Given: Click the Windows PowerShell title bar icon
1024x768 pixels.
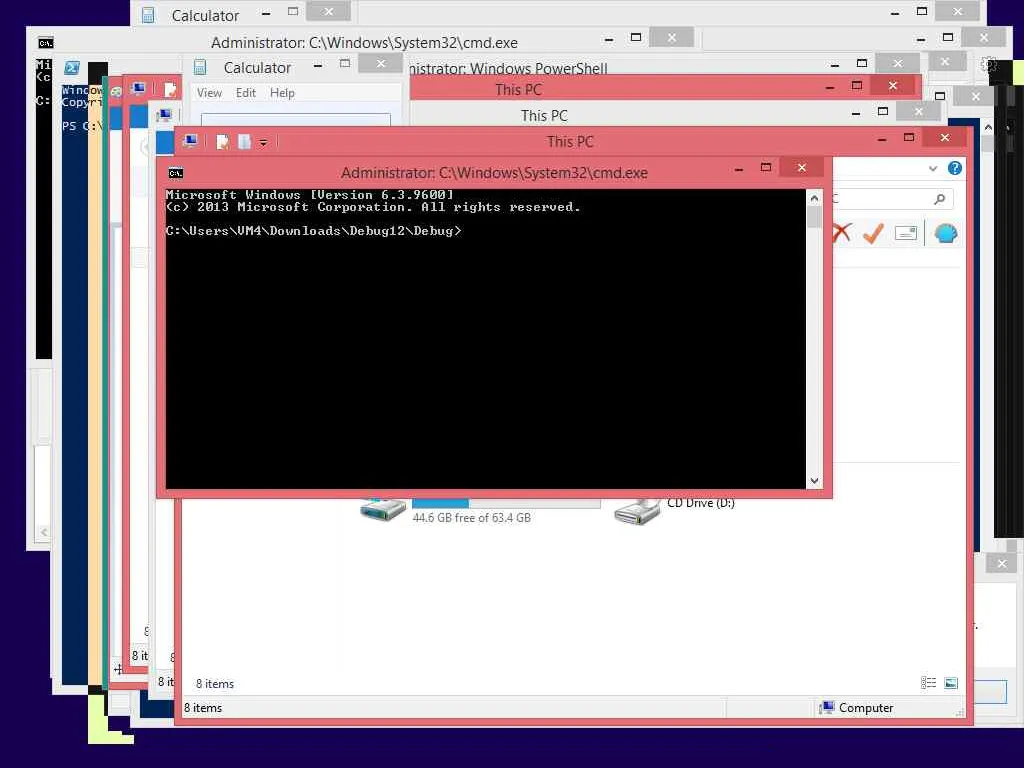Looking at the screenshot, I should click(x=72, y=67).
